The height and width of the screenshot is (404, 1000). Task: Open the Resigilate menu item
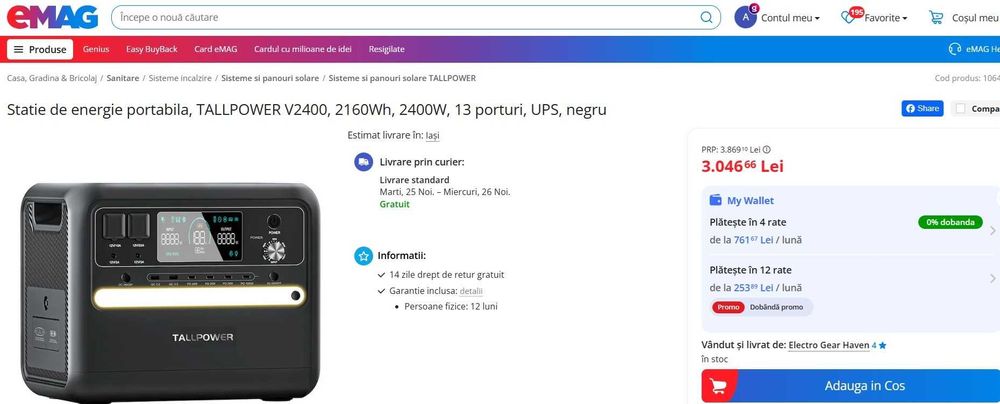coord(387,49)
